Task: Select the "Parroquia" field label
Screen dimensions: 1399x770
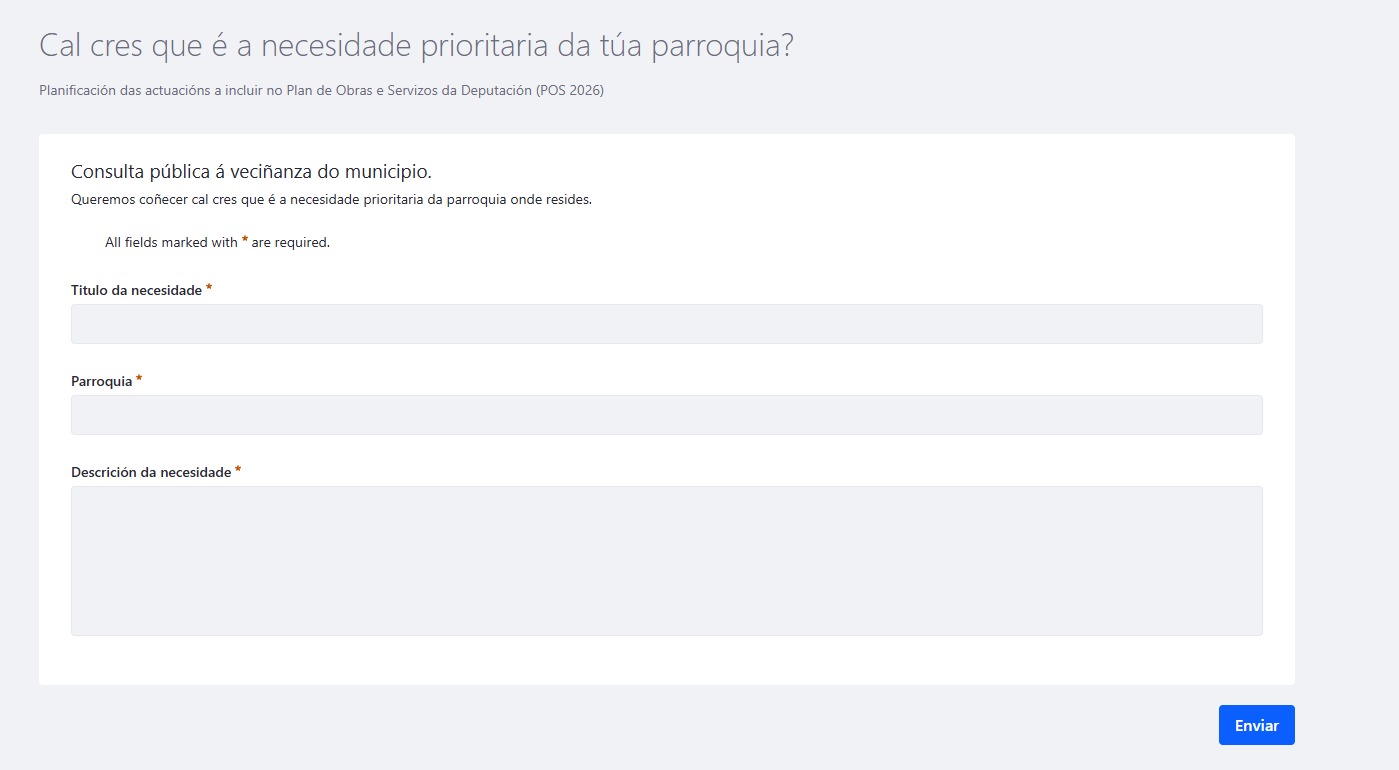Action: [x=101, y=382]
